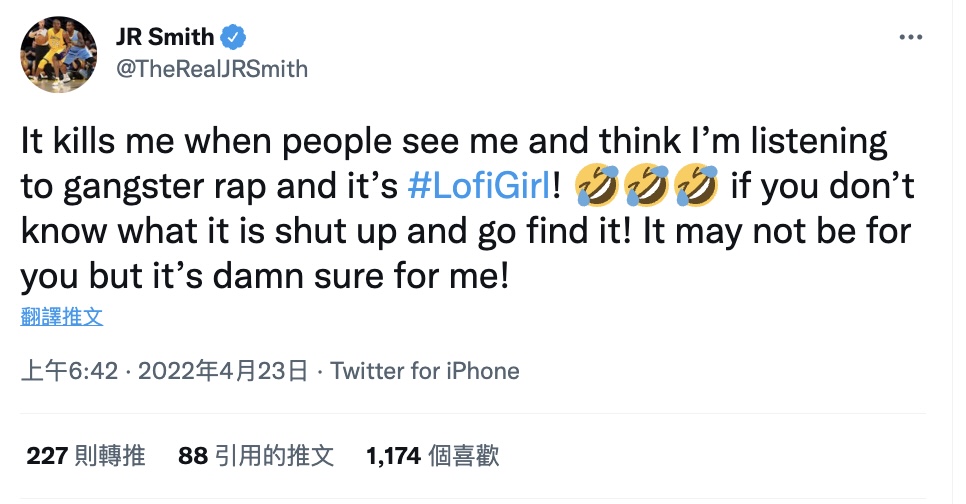
Task: Show the 1,174 個喜歡 likes list
Action: pyautogui.click(x=433, y=457)
